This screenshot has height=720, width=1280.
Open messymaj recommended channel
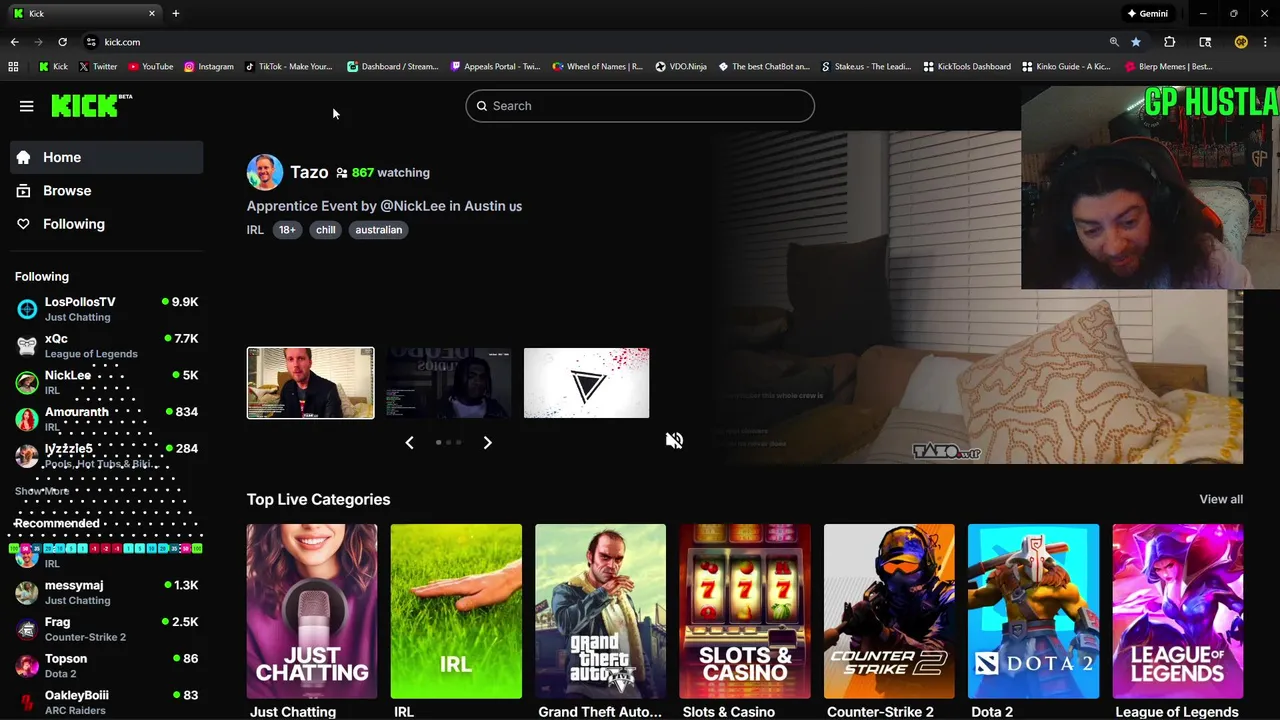107,592
